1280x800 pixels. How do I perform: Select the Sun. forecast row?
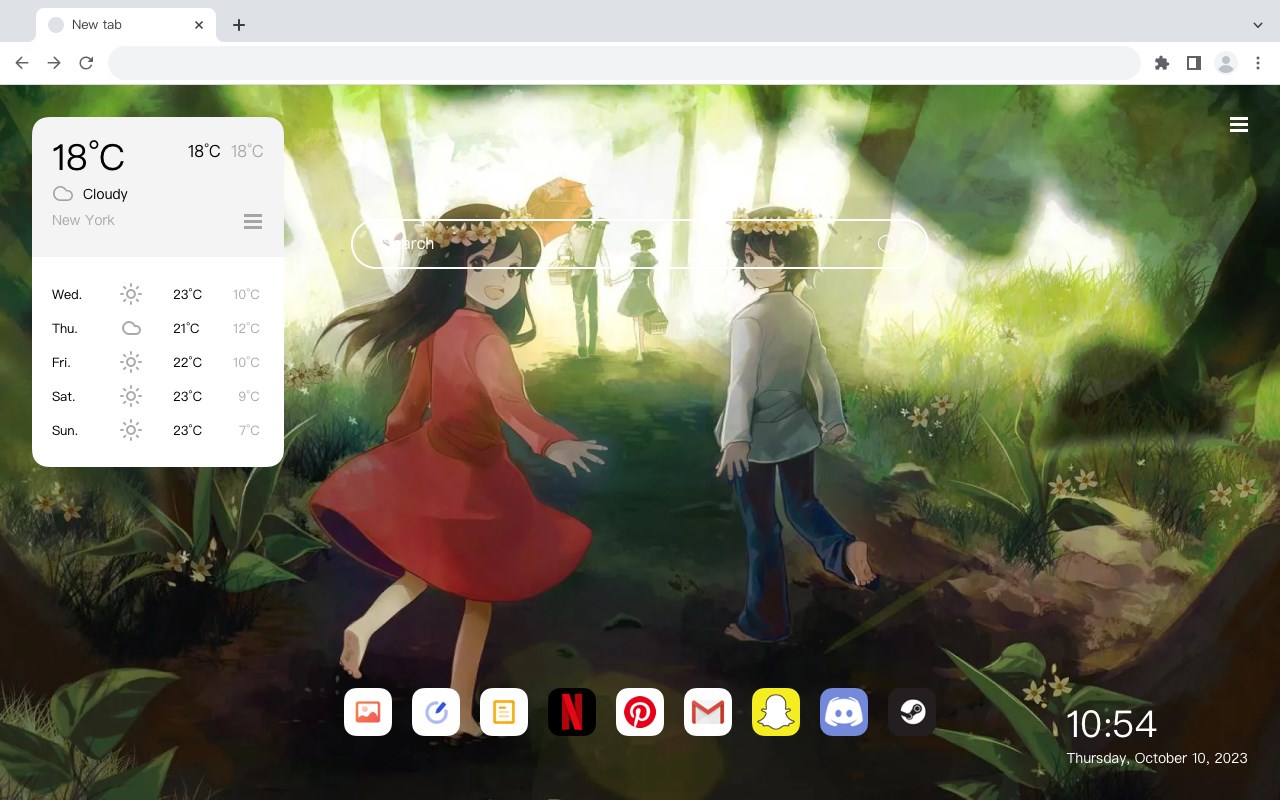tap(158, 430)
